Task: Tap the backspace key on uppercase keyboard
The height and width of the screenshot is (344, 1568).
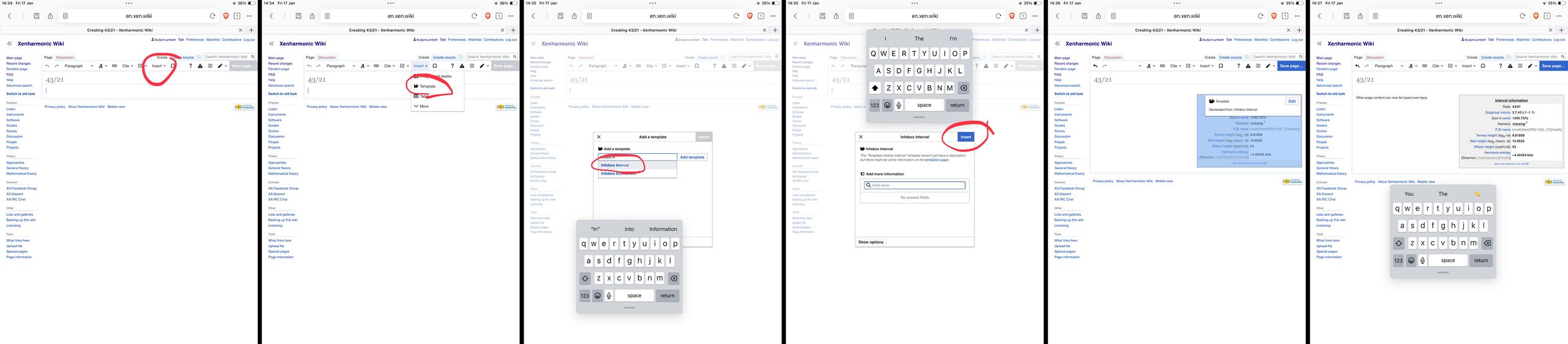Action: click(x=963, y=88)
